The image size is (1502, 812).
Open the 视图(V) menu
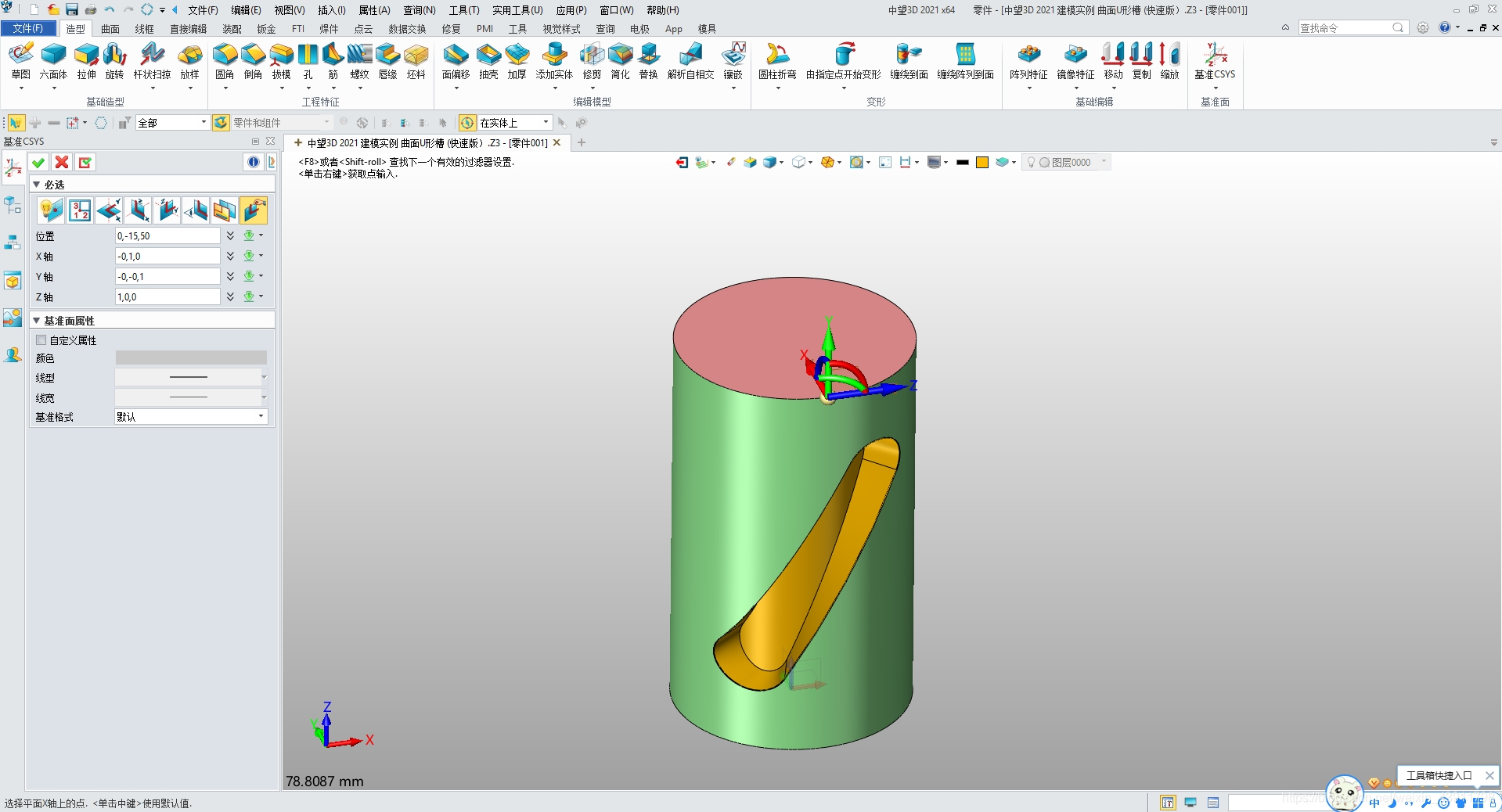pyautogui.click(x=289, y=10)
